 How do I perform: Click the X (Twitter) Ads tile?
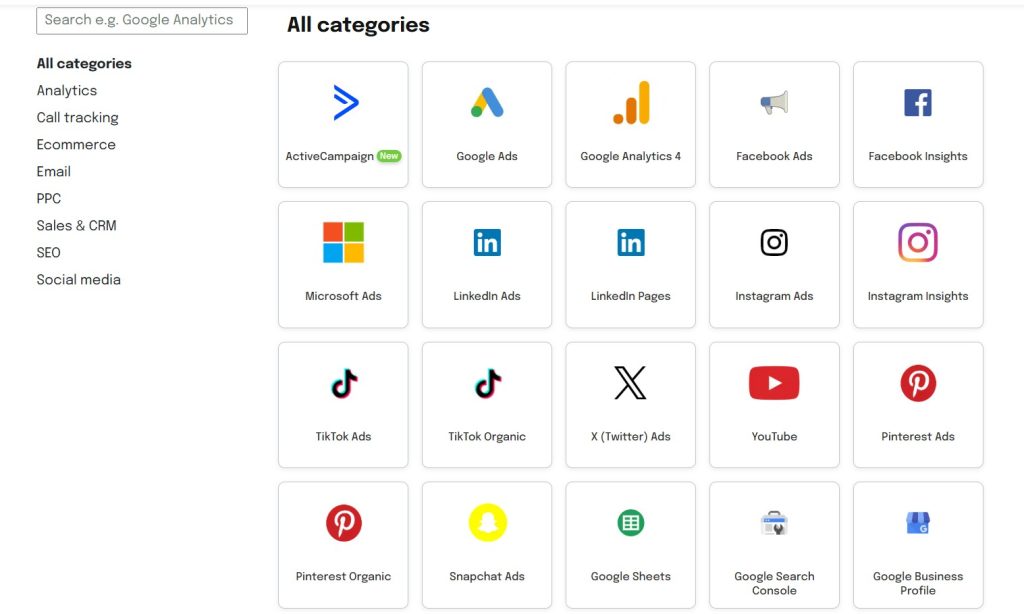coord(630,403)
